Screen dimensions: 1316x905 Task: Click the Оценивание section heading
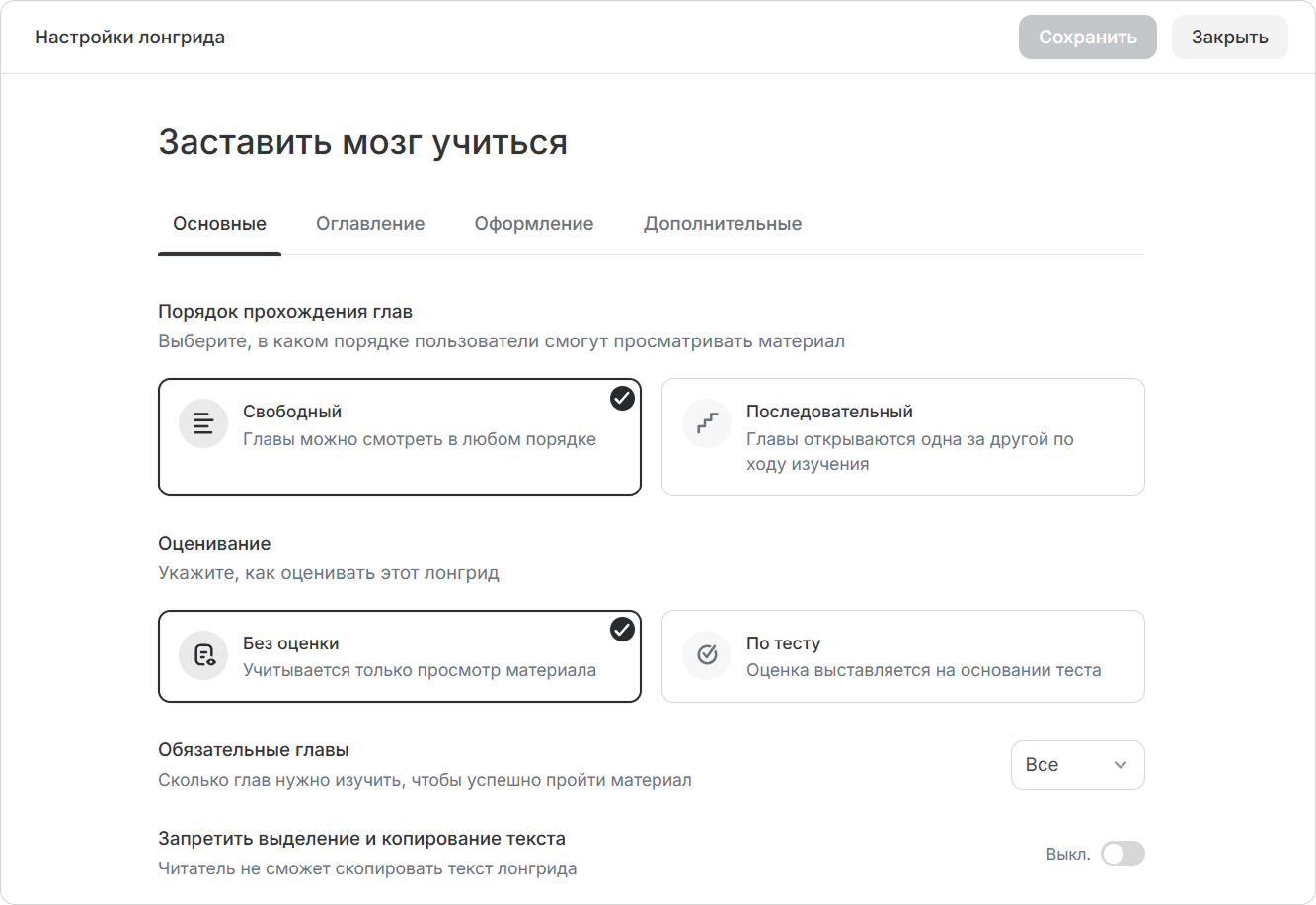click(214, 544)
